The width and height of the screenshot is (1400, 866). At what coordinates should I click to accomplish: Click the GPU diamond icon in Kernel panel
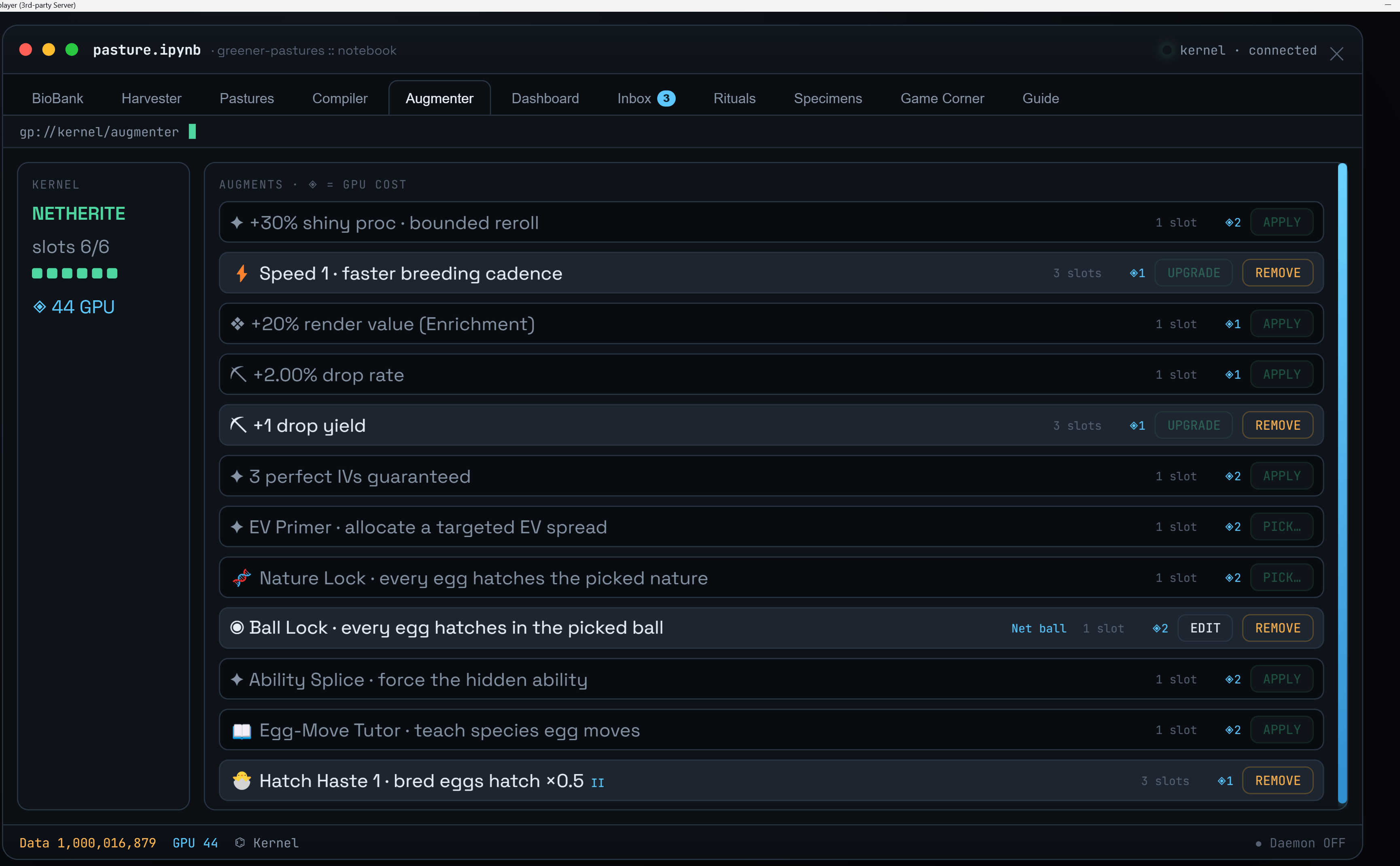[x=40, y=307]
